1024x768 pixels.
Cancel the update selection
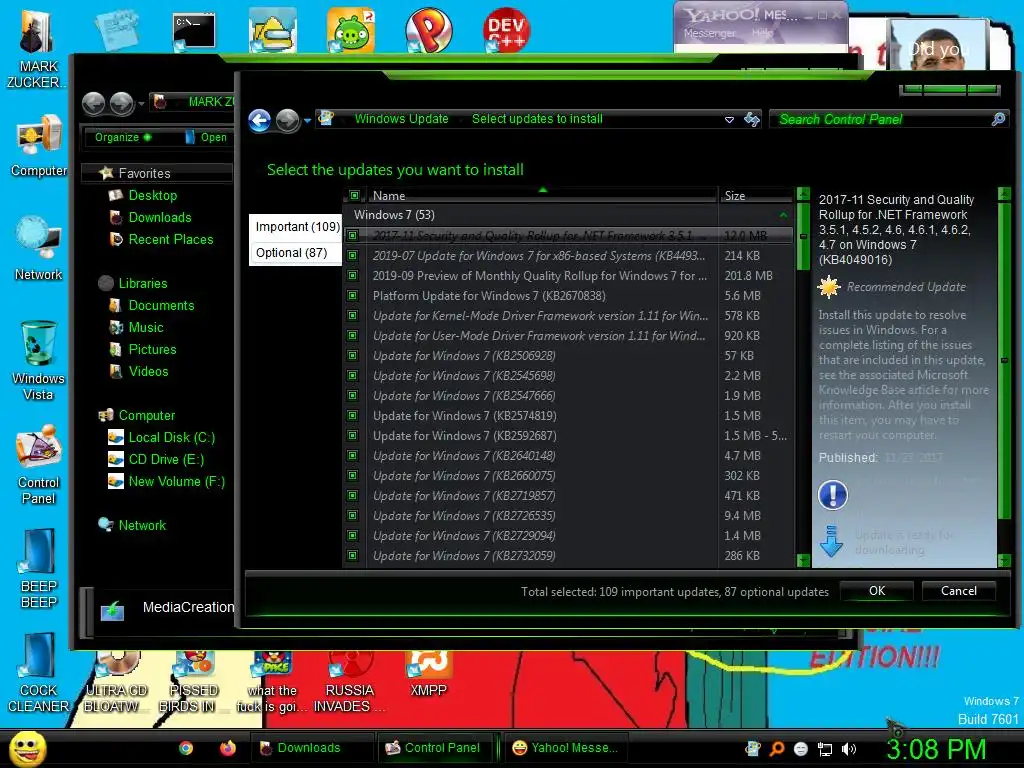pyautogui.click(x=959, y=591)
